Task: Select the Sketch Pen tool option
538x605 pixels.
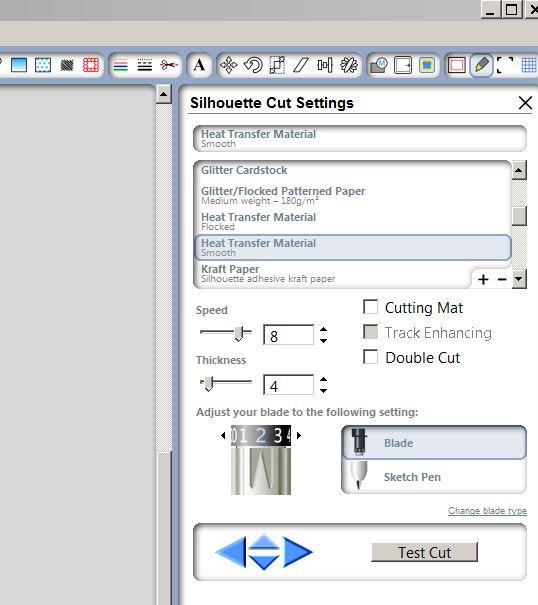Action: [x=434, y=477]
